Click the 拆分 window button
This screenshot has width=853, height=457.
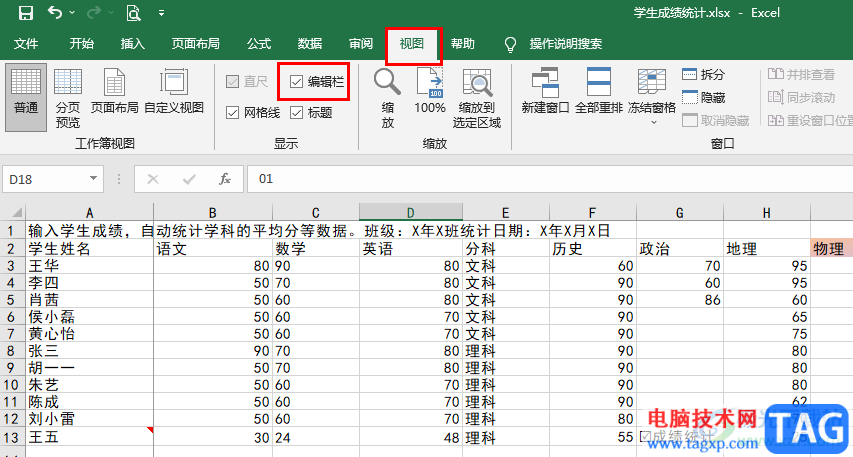(x=703, y=74)
